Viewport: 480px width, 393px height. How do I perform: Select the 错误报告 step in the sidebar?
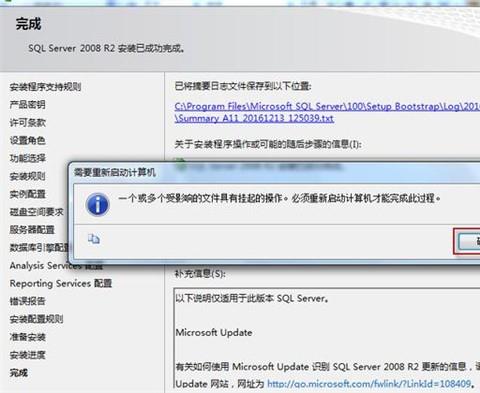(x=27, y=301)
